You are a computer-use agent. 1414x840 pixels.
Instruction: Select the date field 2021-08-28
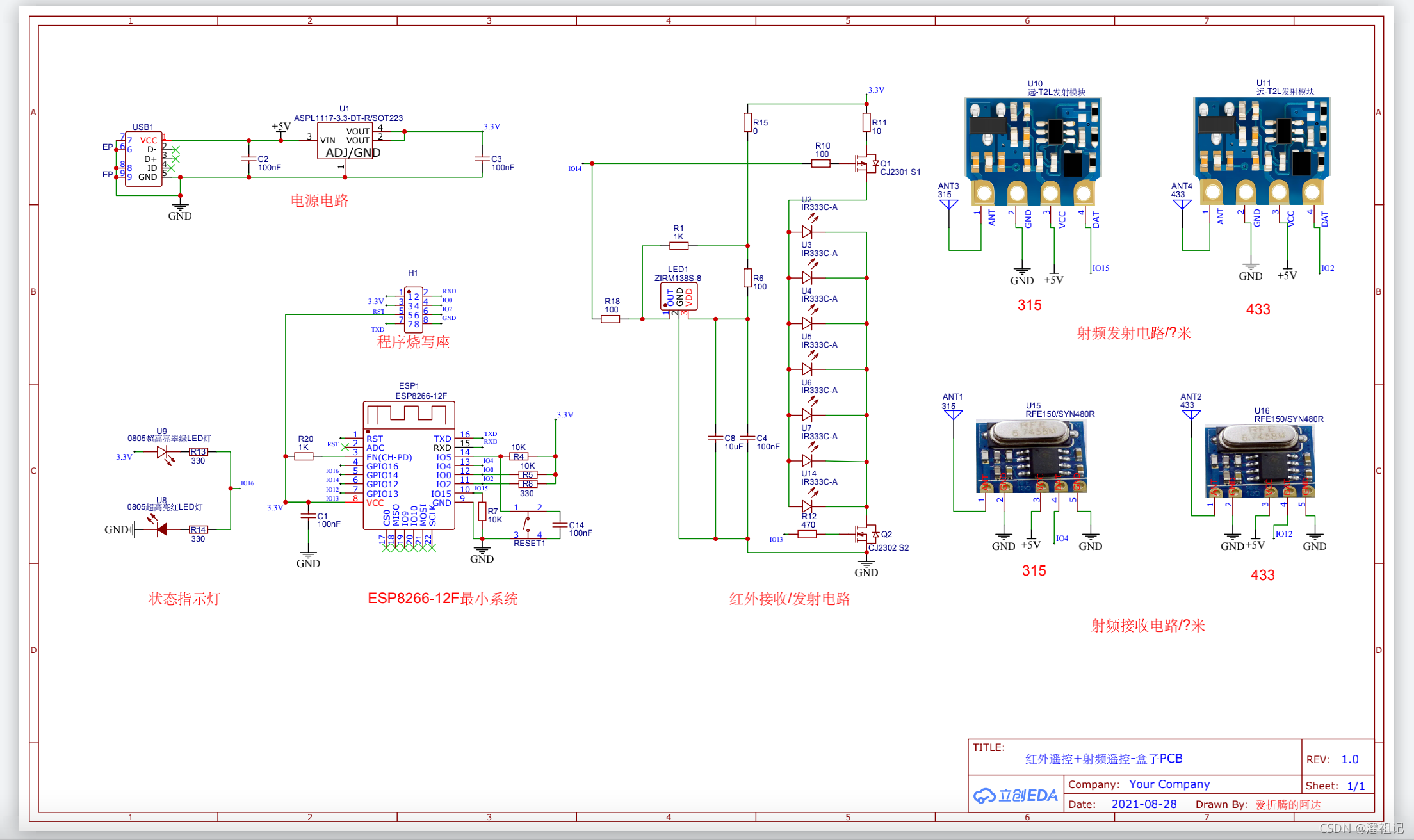point(1144,804)
